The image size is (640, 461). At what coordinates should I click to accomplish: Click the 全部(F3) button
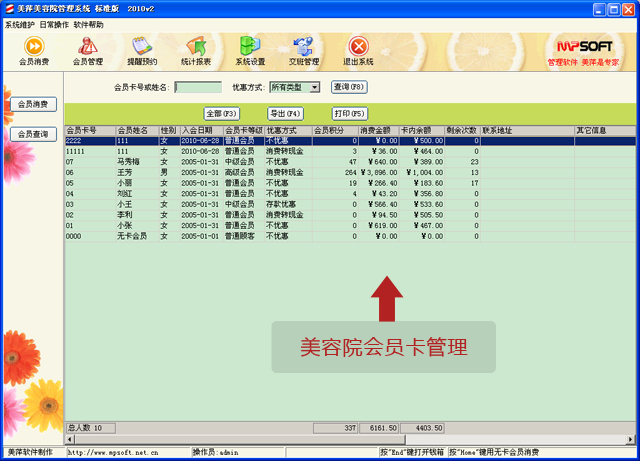221,113
